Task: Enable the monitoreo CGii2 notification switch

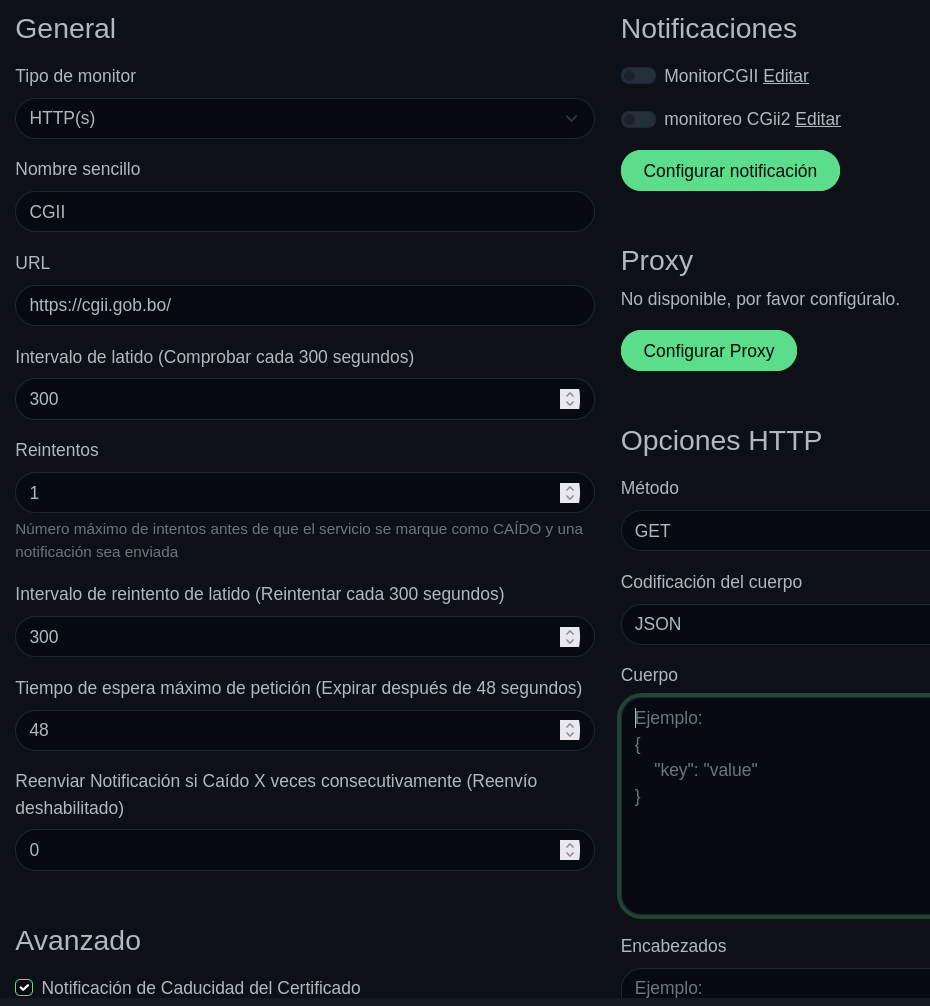Action: (x=638, y=119)
